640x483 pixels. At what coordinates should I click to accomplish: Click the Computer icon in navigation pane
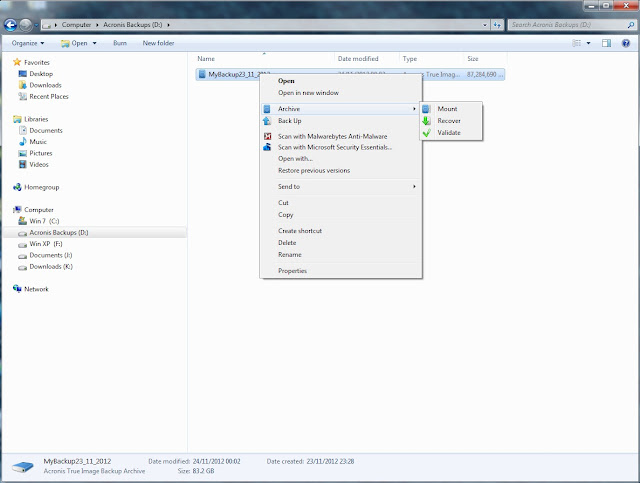[17, 209]
